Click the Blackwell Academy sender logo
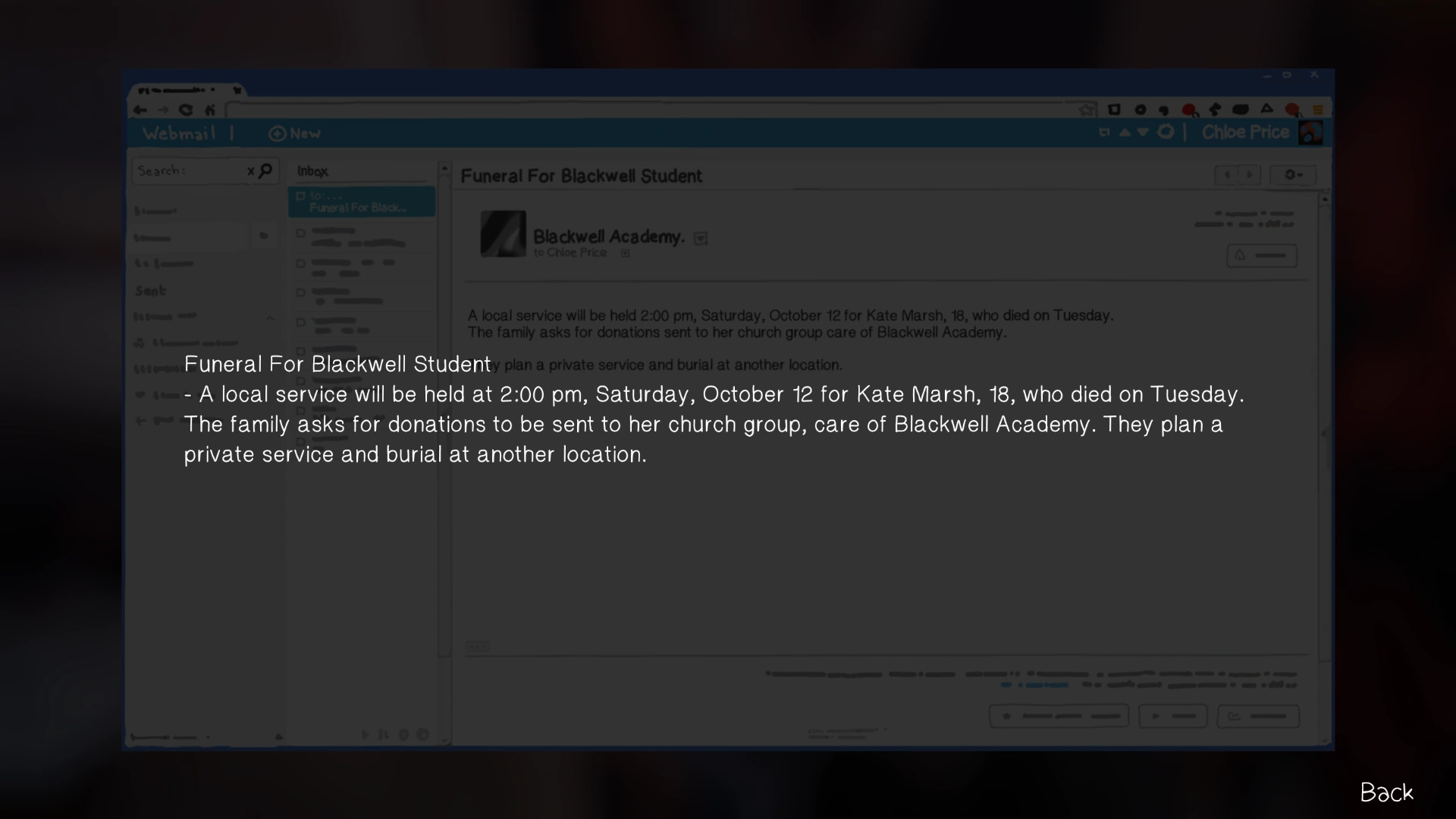 503,234
